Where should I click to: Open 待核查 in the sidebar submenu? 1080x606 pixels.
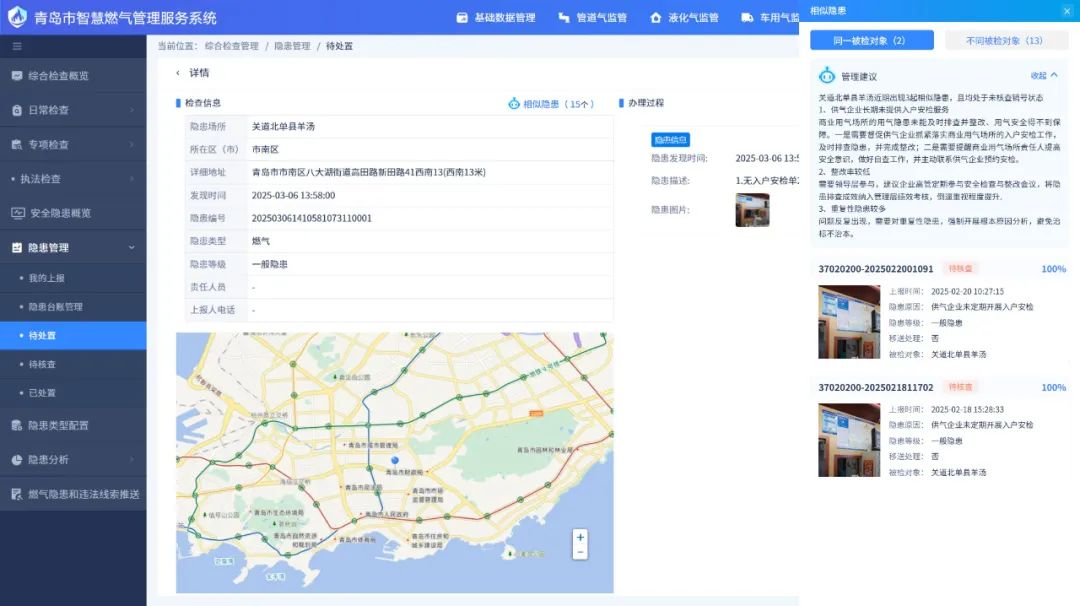(42, 365)
